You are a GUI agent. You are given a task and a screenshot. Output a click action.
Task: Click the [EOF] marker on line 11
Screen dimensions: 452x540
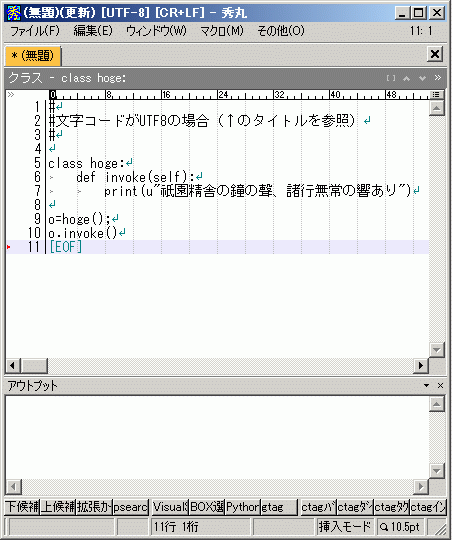(x=65, y=247)
